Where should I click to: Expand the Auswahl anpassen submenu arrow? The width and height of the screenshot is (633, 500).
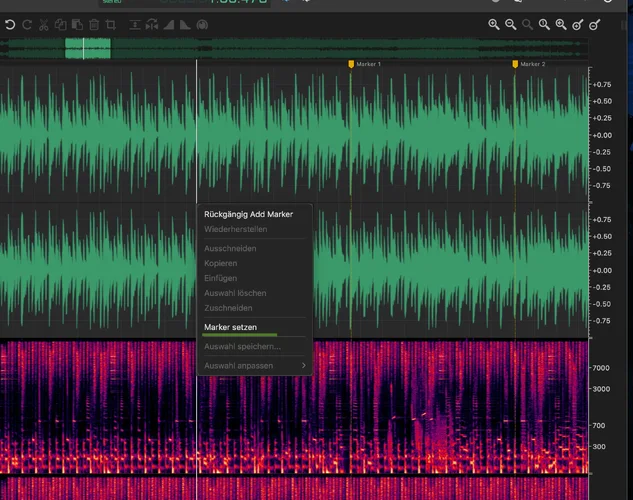[x=303, y=366]
